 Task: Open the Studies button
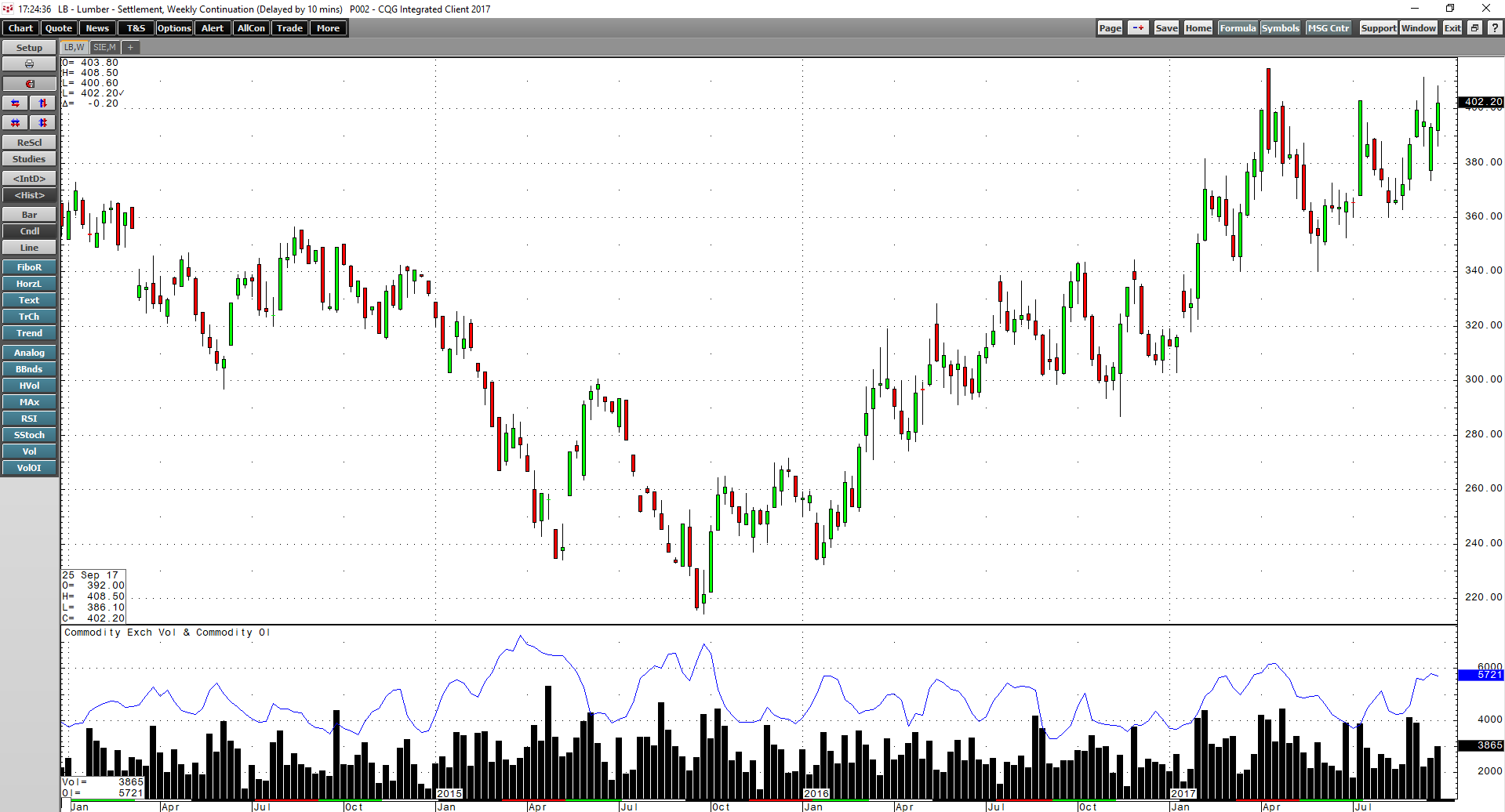click(29, 159)
